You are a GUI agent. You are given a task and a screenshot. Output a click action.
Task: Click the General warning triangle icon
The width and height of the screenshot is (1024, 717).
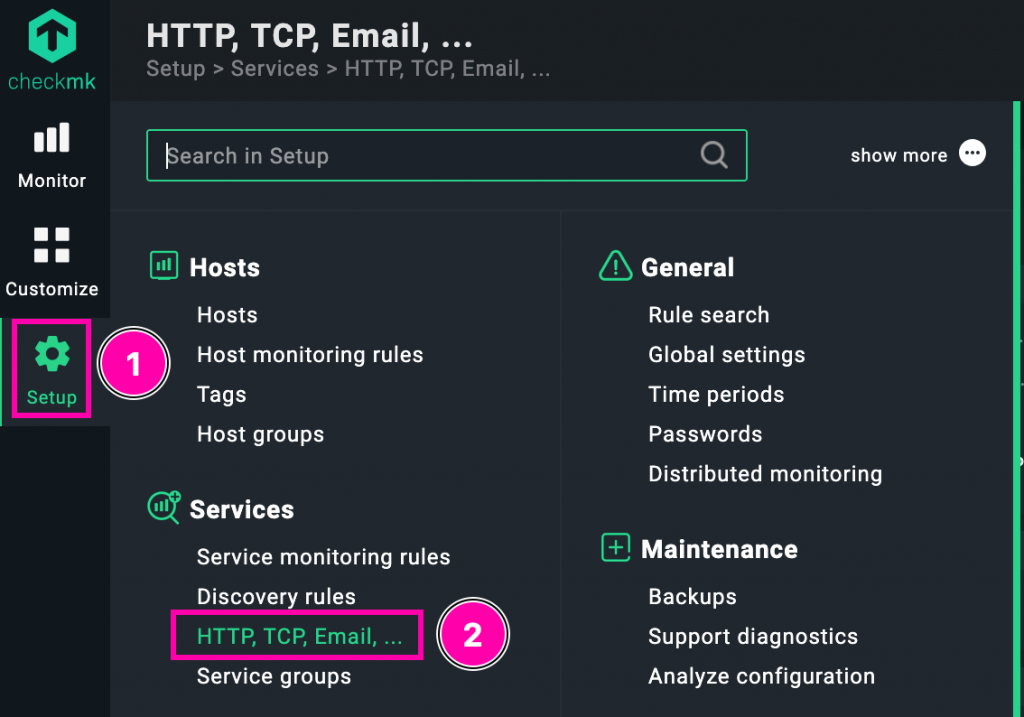pos(615,266)
